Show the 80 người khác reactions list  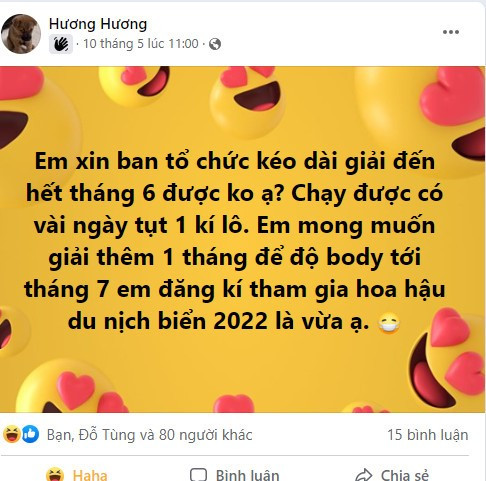(205, 435)
